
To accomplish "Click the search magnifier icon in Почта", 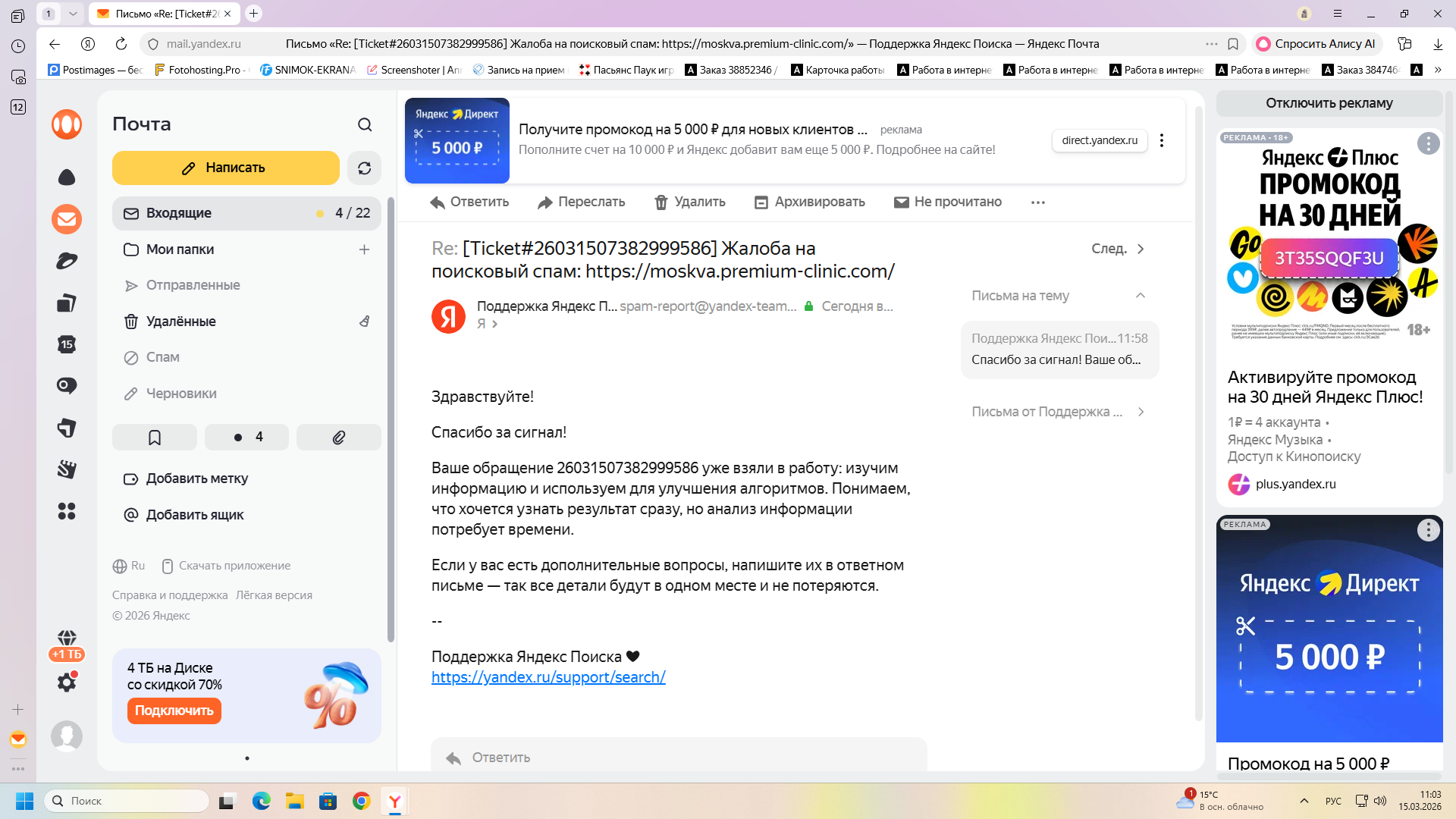I will [x=365, y=124].
